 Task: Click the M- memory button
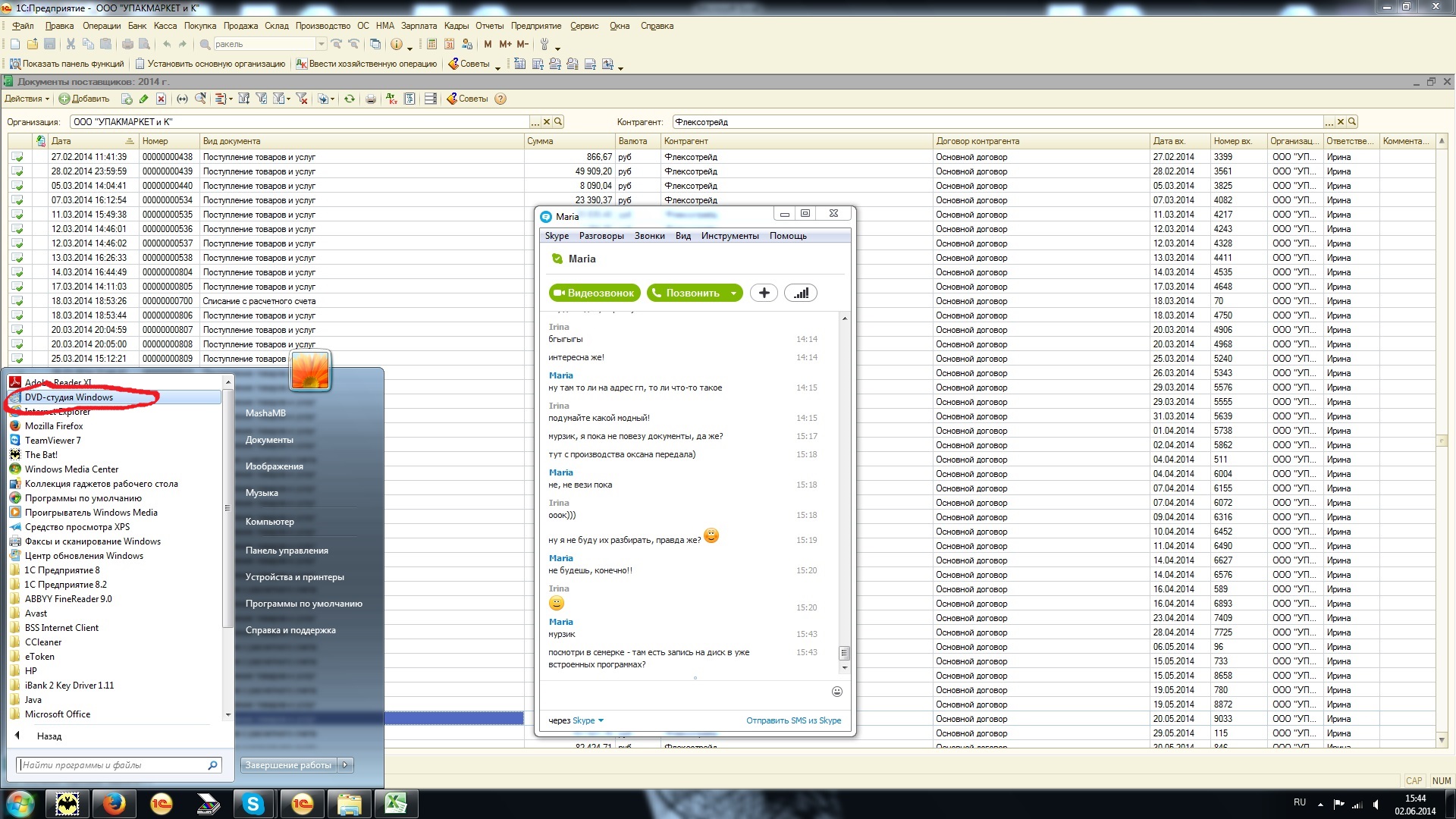click(522, 44)
